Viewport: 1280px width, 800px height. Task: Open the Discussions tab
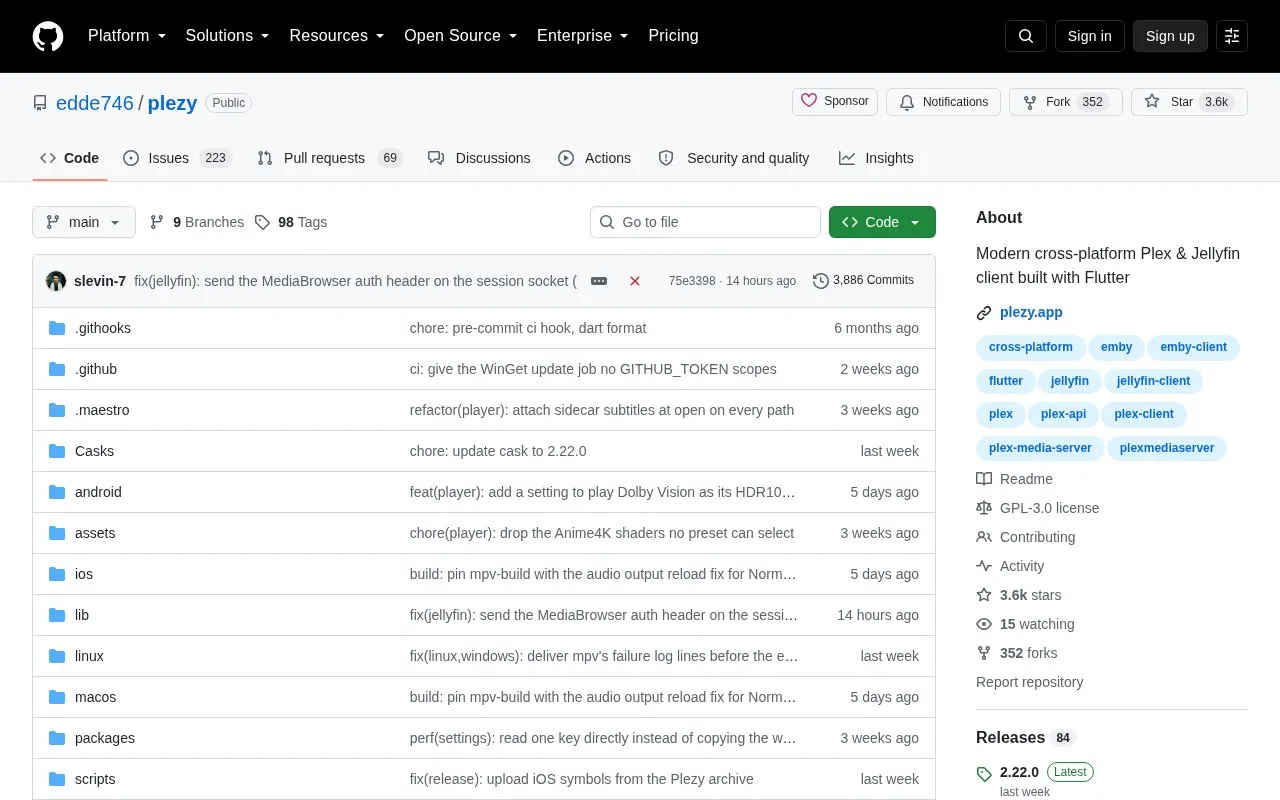479,158
